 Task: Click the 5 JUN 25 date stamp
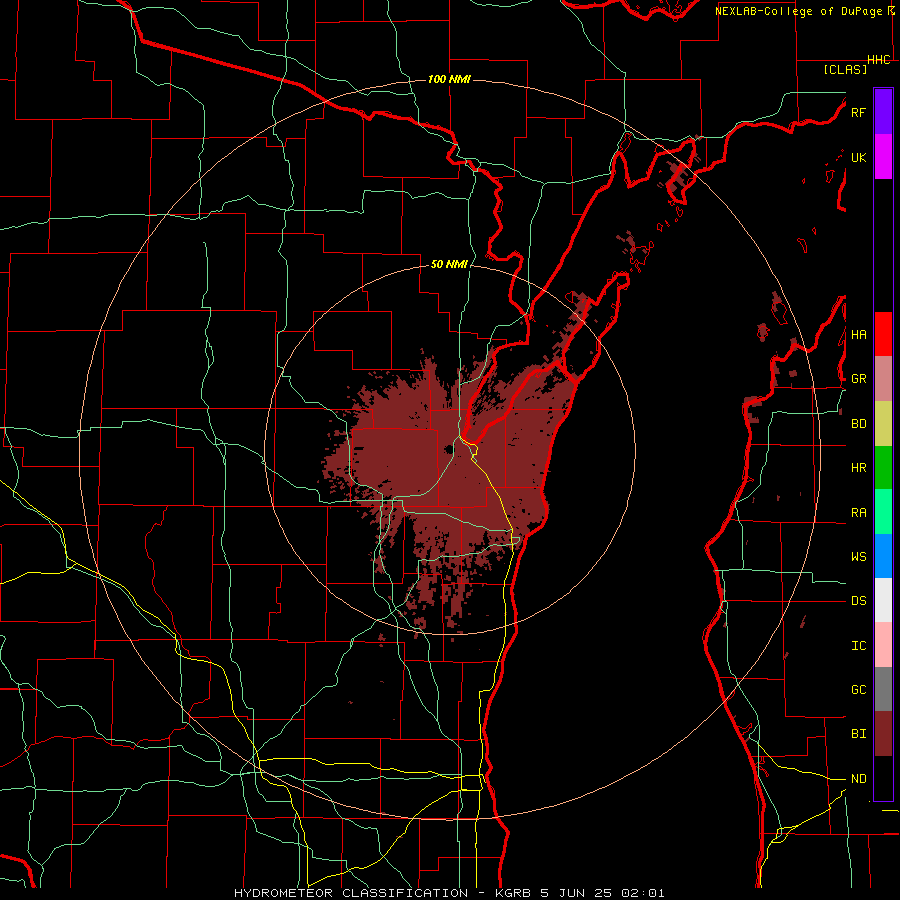578,893
